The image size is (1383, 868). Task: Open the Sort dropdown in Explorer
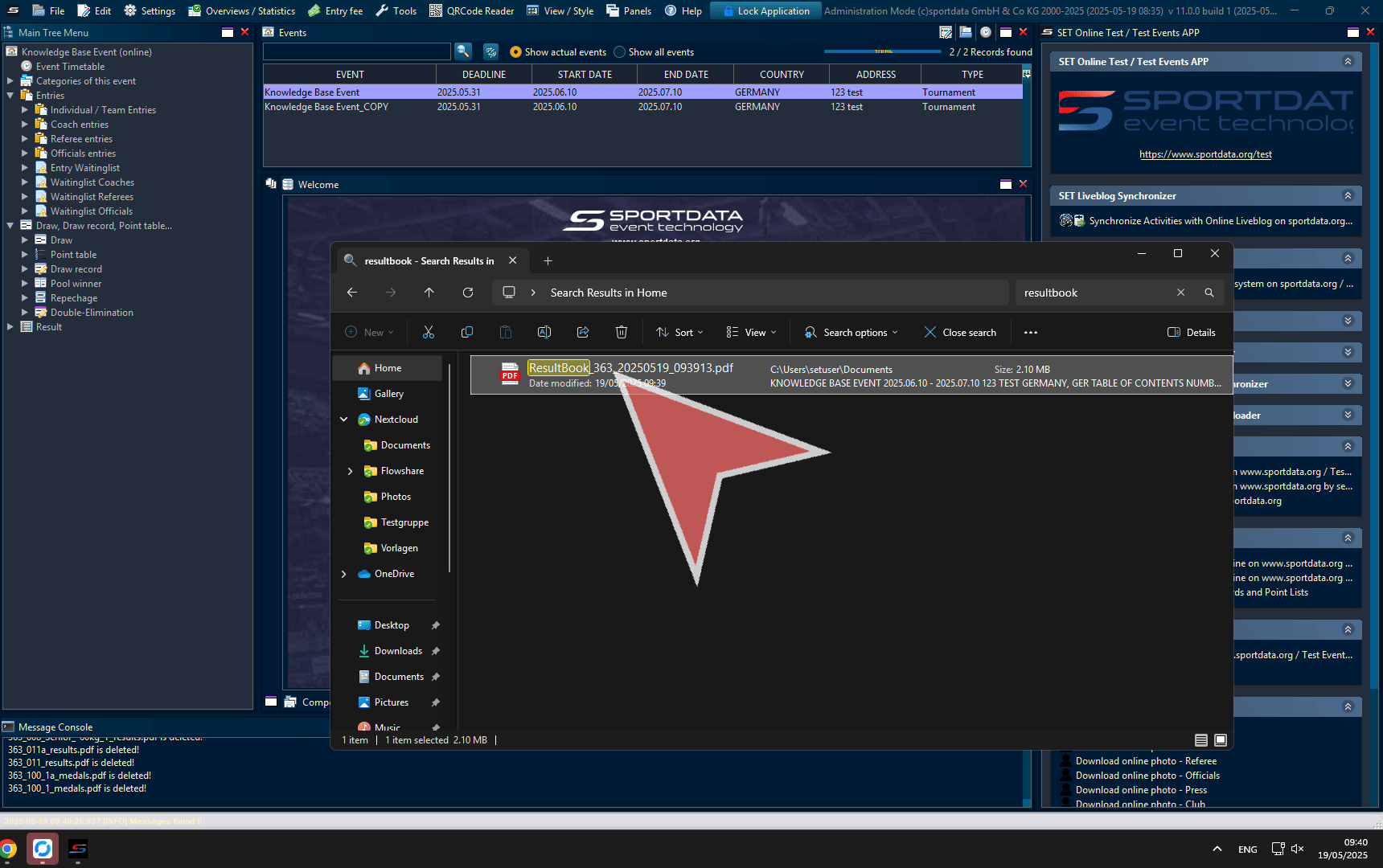click(x=680, y=332)
